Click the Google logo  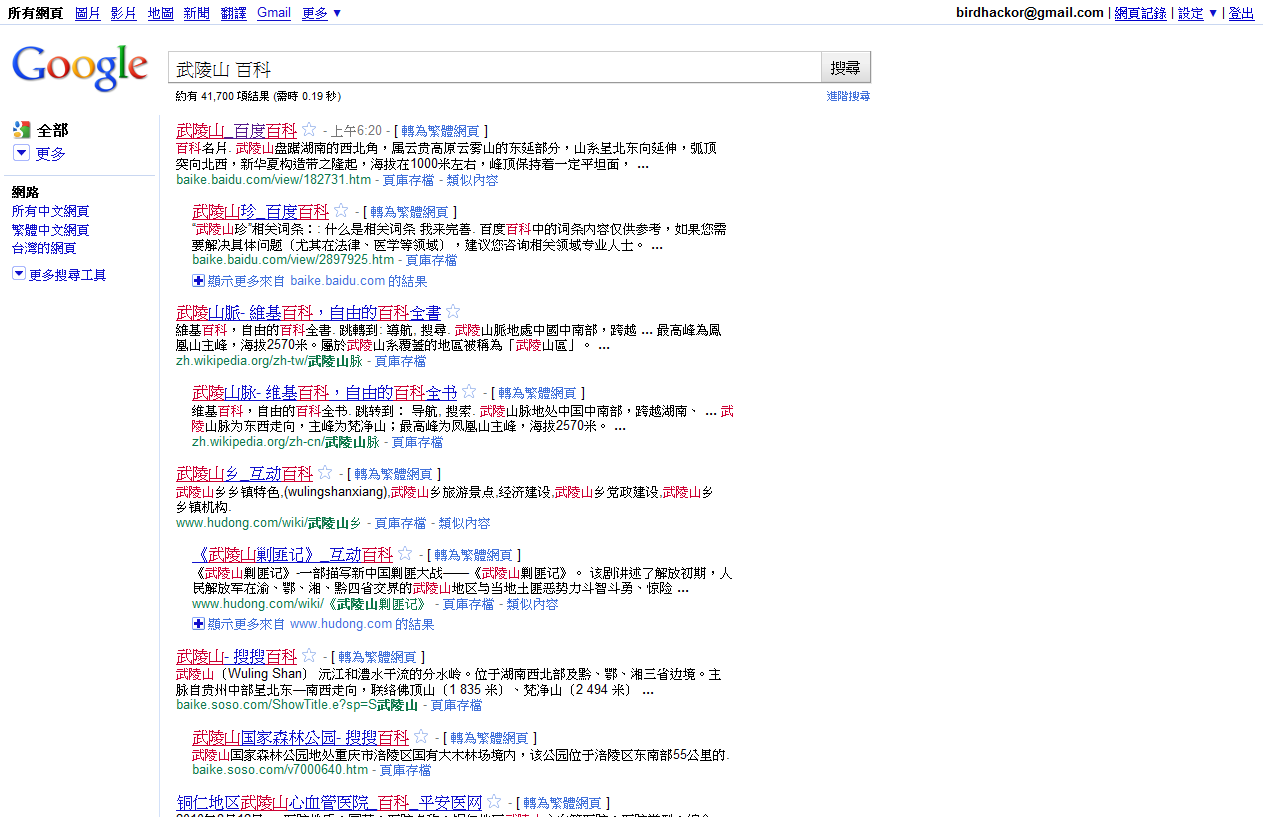(x=80, y=68)
